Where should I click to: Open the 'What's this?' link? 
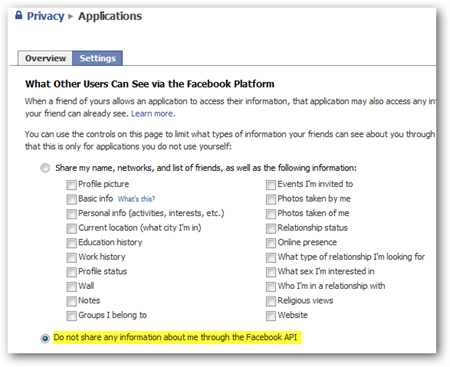coord(136,199)
